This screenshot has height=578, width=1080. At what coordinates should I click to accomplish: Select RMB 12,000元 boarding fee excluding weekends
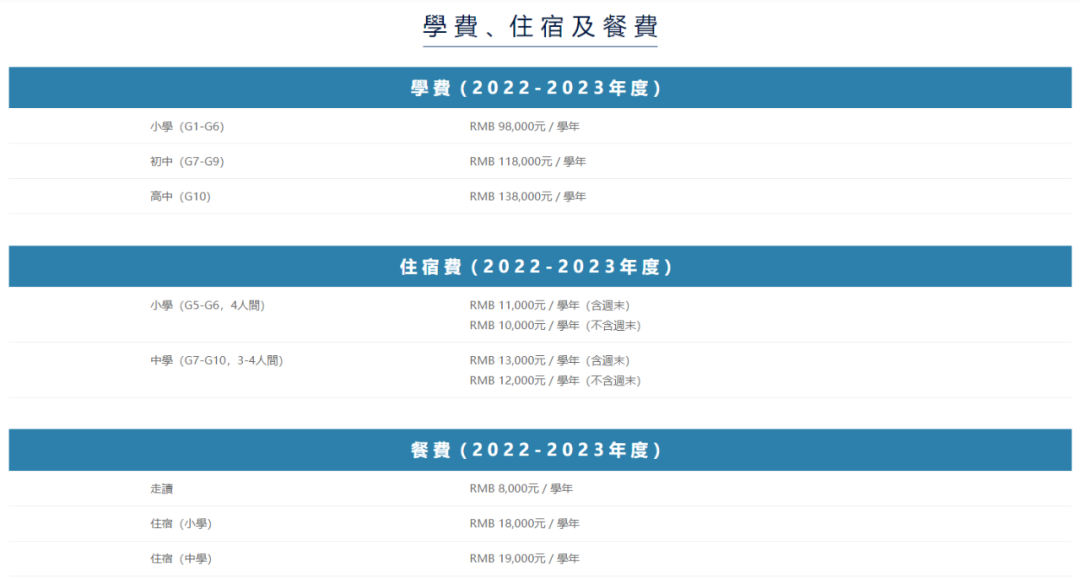555,380
